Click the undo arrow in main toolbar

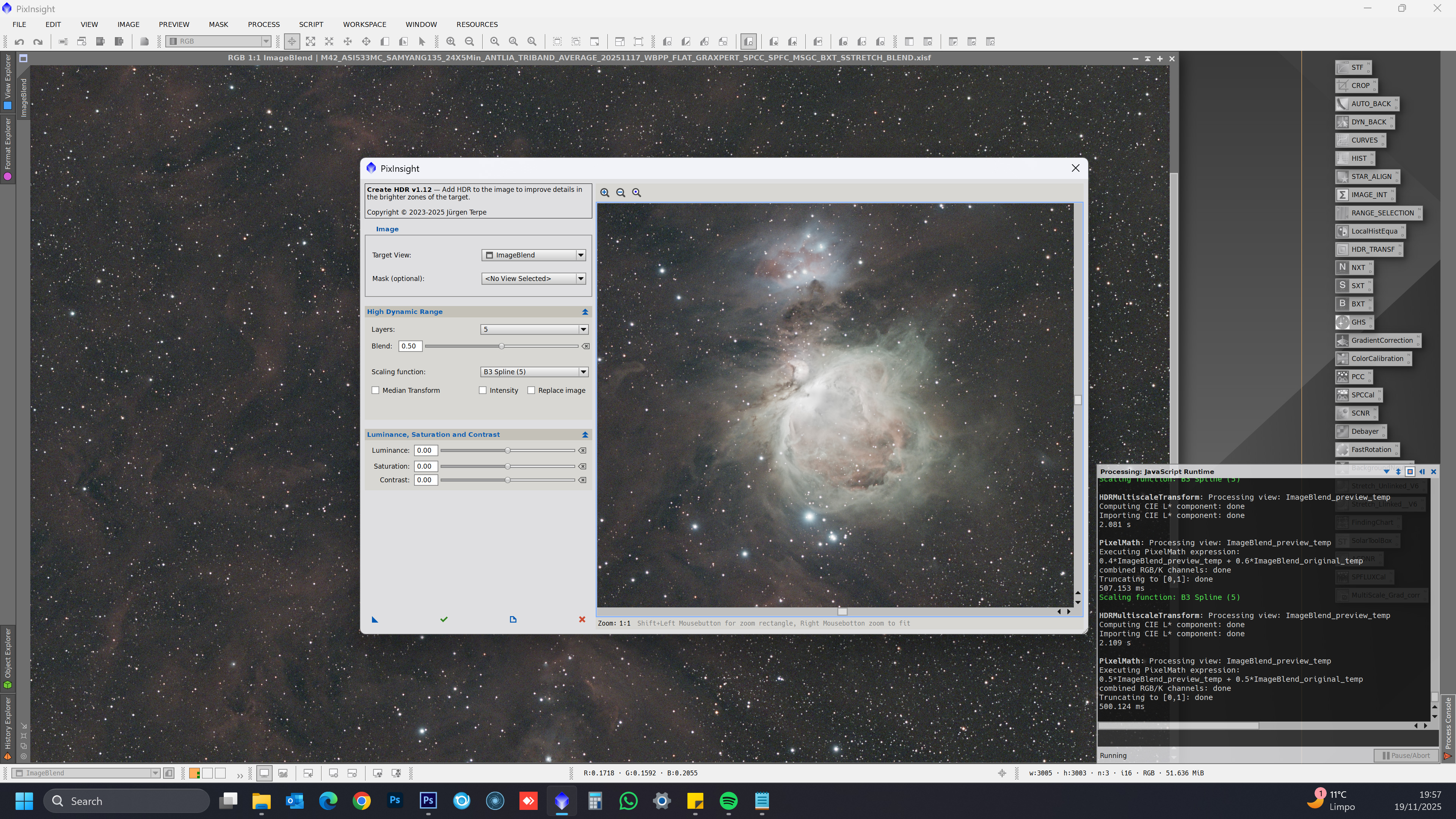pos(19,41)
